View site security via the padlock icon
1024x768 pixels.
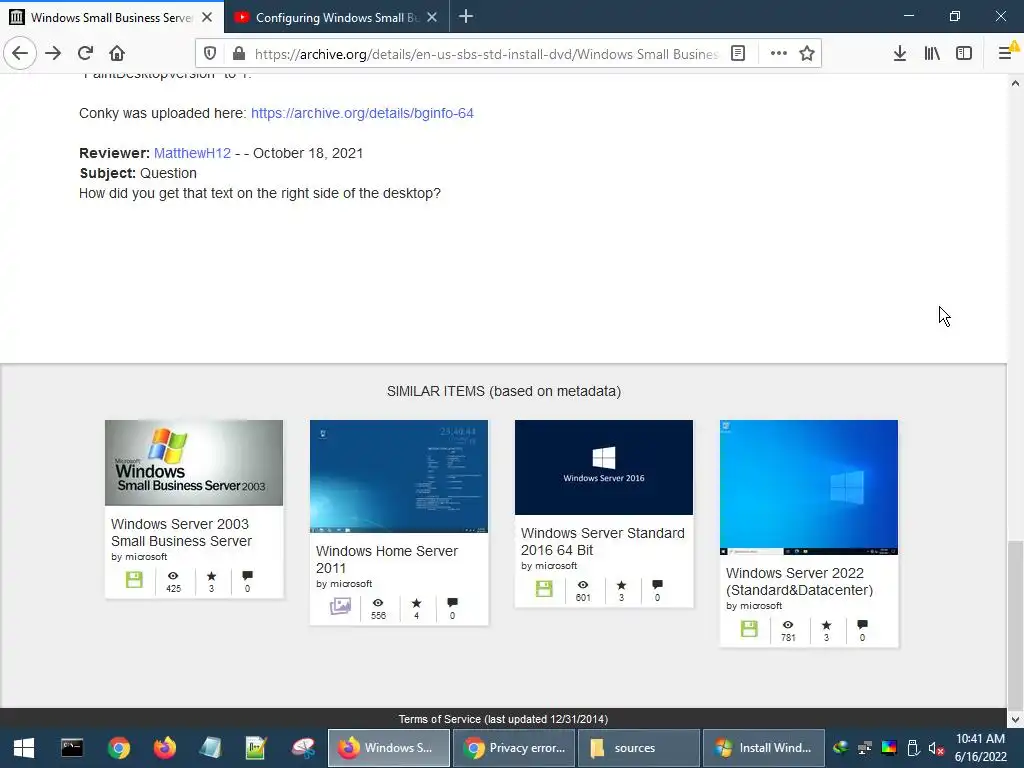(238, 54)
